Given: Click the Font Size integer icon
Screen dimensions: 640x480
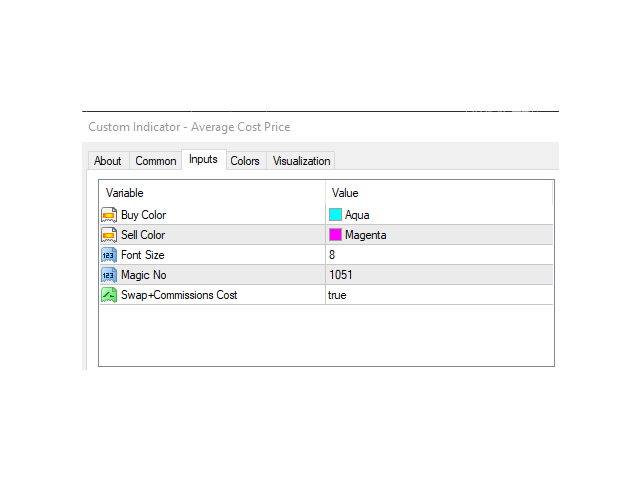Looking at the screenshot, I should coord(109,255).
